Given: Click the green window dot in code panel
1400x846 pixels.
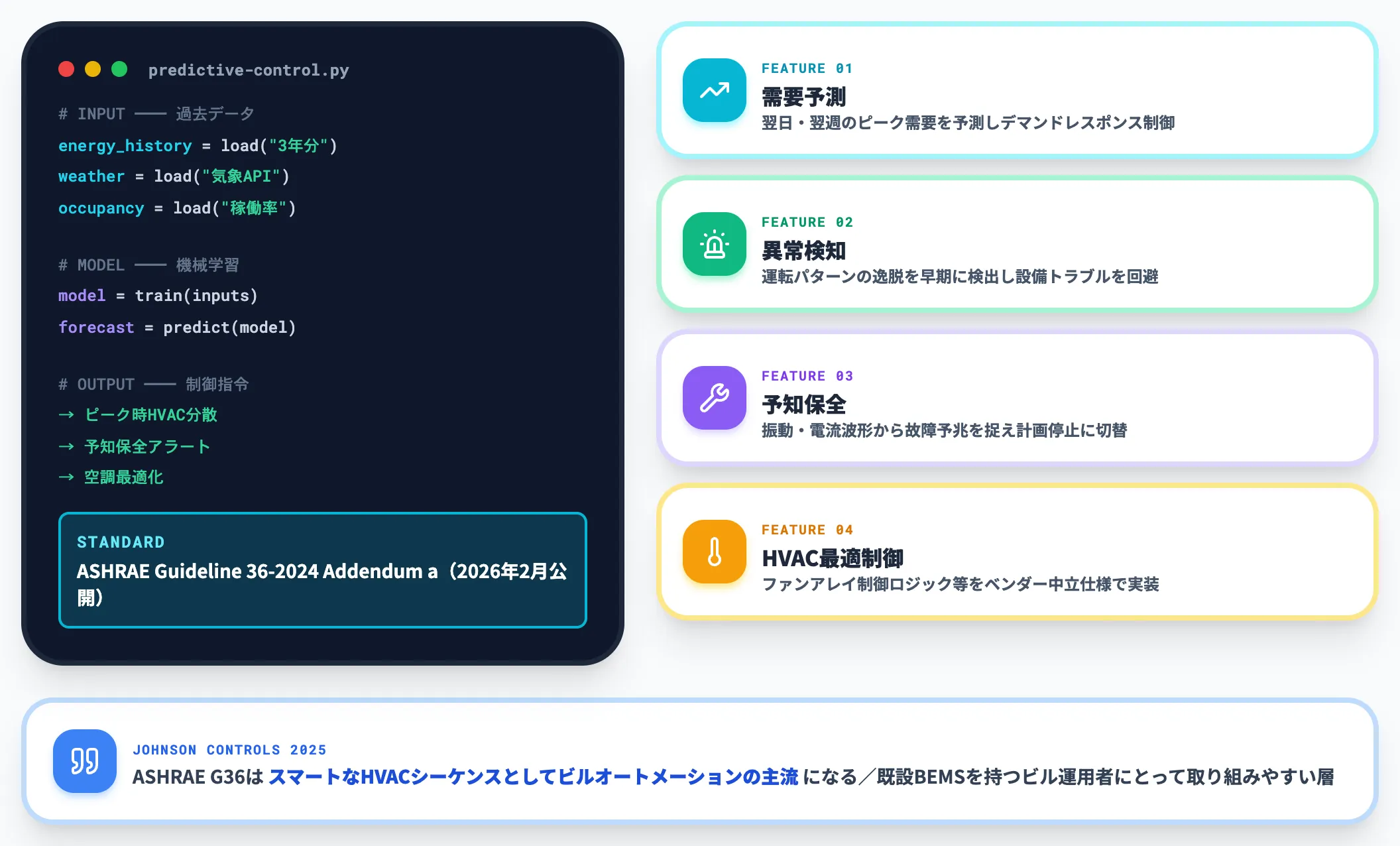Looking at the screenshot, I should coord(119,69).
